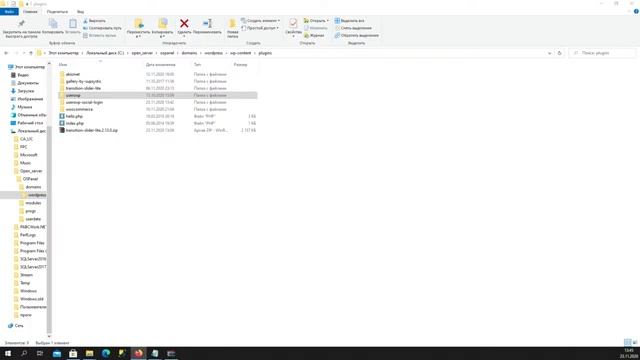
Task: Switch to Firefox on the taskbar
Action: [x=138, y=353]
